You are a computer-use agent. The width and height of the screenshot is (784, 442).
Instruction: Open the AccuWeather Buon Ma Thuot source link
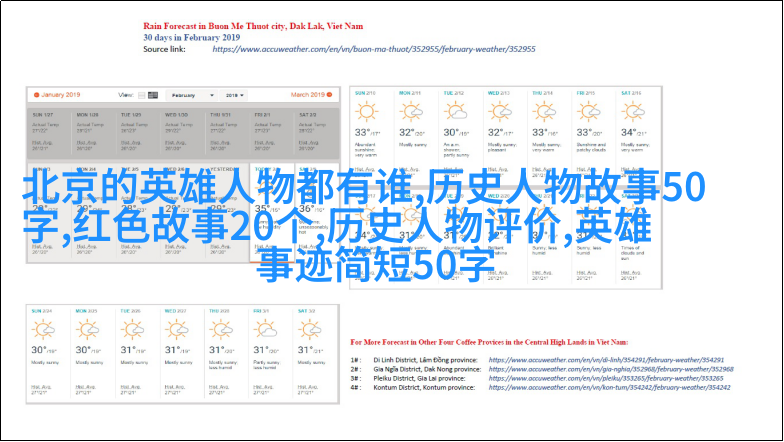click(x=374, y=49)
